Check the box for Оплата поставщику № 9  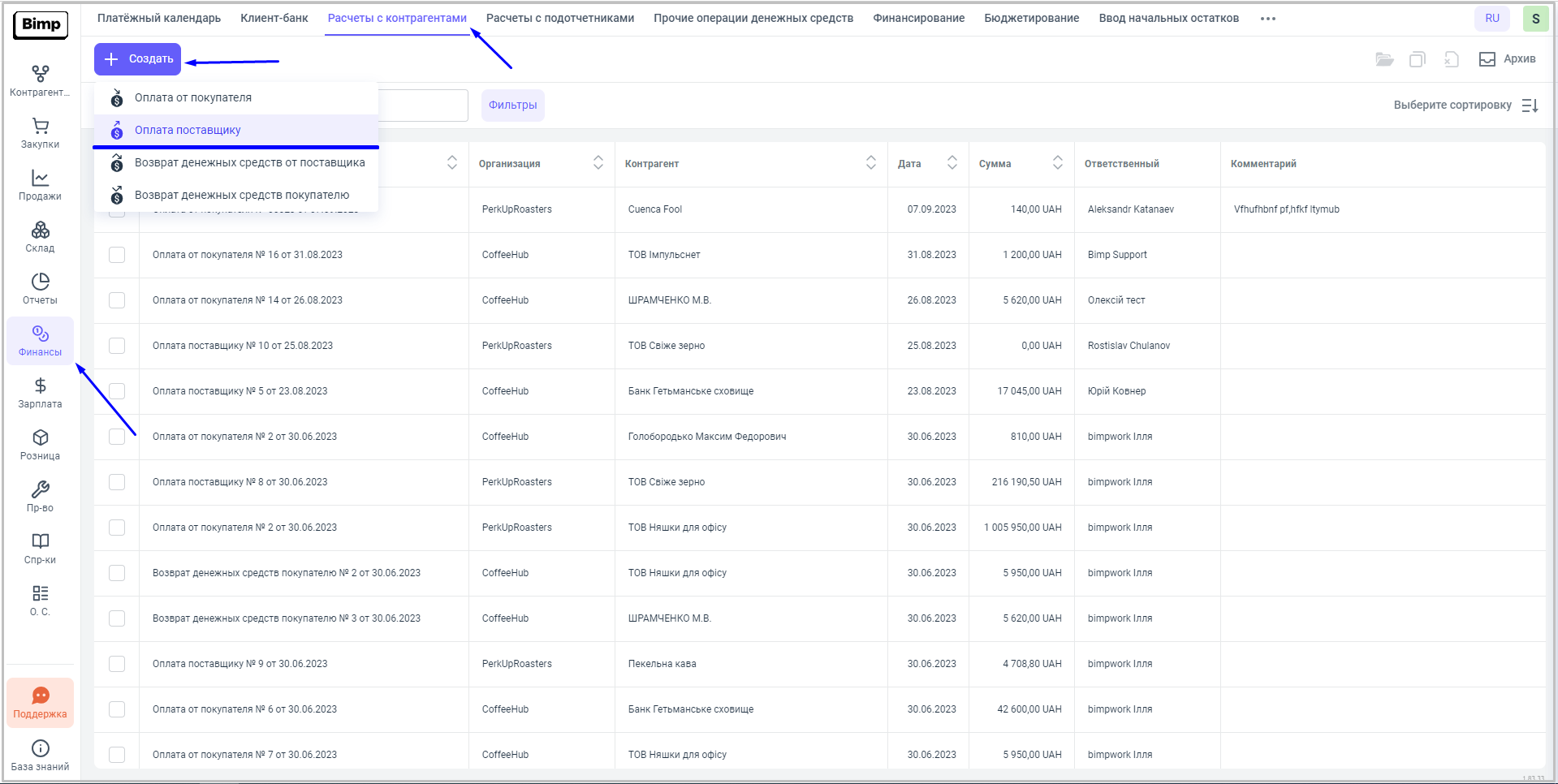point(117,664)
